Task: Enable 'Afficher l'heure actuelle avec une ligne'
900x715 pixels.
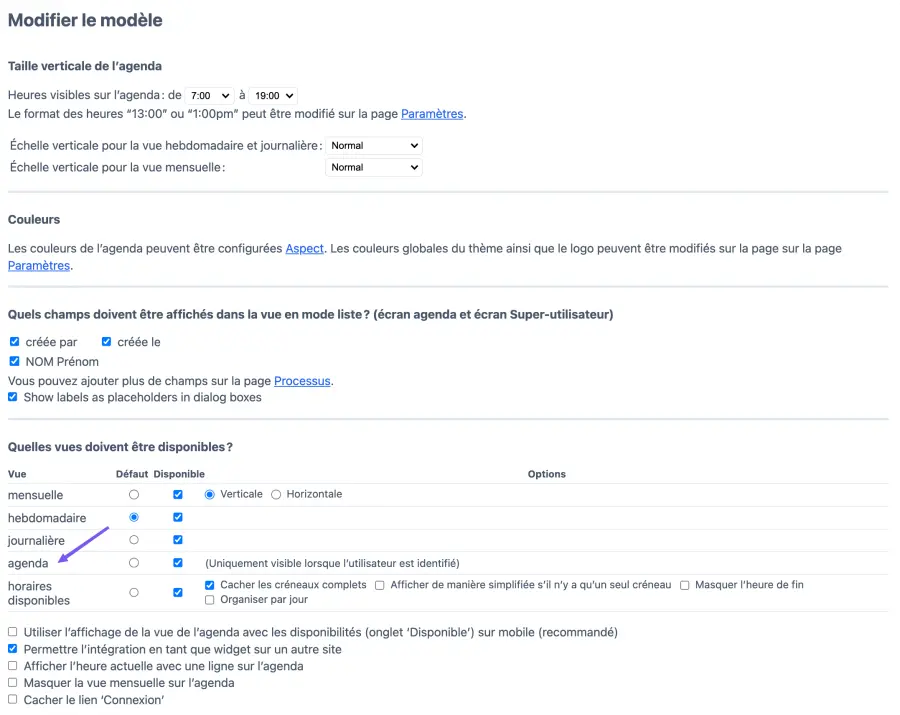Action: click(13, 666)
